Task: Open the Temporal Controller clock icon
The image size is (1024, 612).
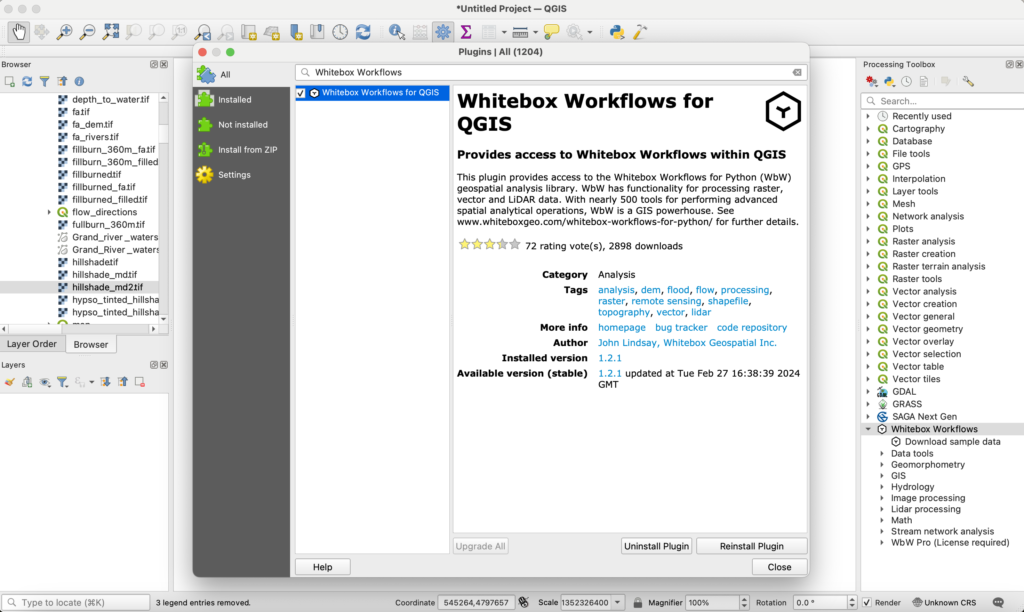Action: tap(338, 31)
